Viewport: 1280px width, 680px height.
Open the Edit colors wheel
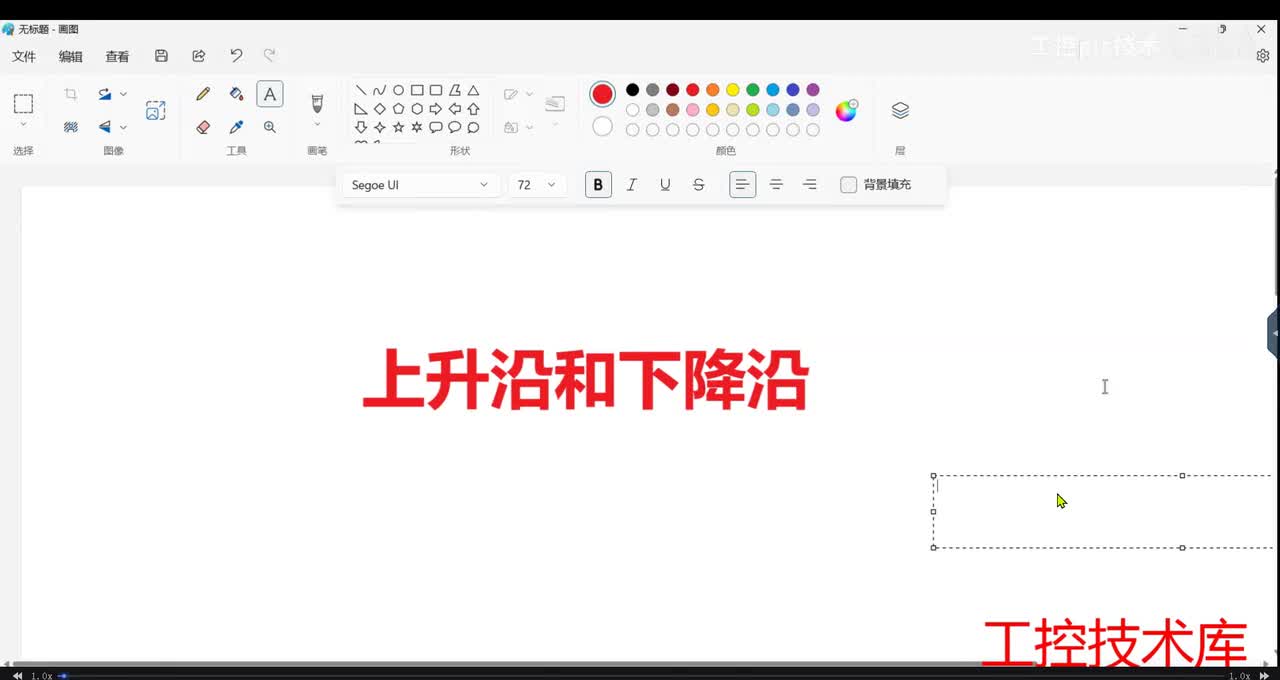pos(846,110)
